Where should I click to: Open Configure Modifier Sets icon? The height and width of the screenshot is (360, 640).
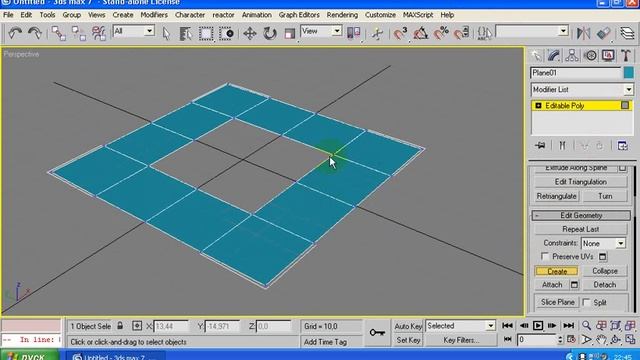(x=622, y=146)
